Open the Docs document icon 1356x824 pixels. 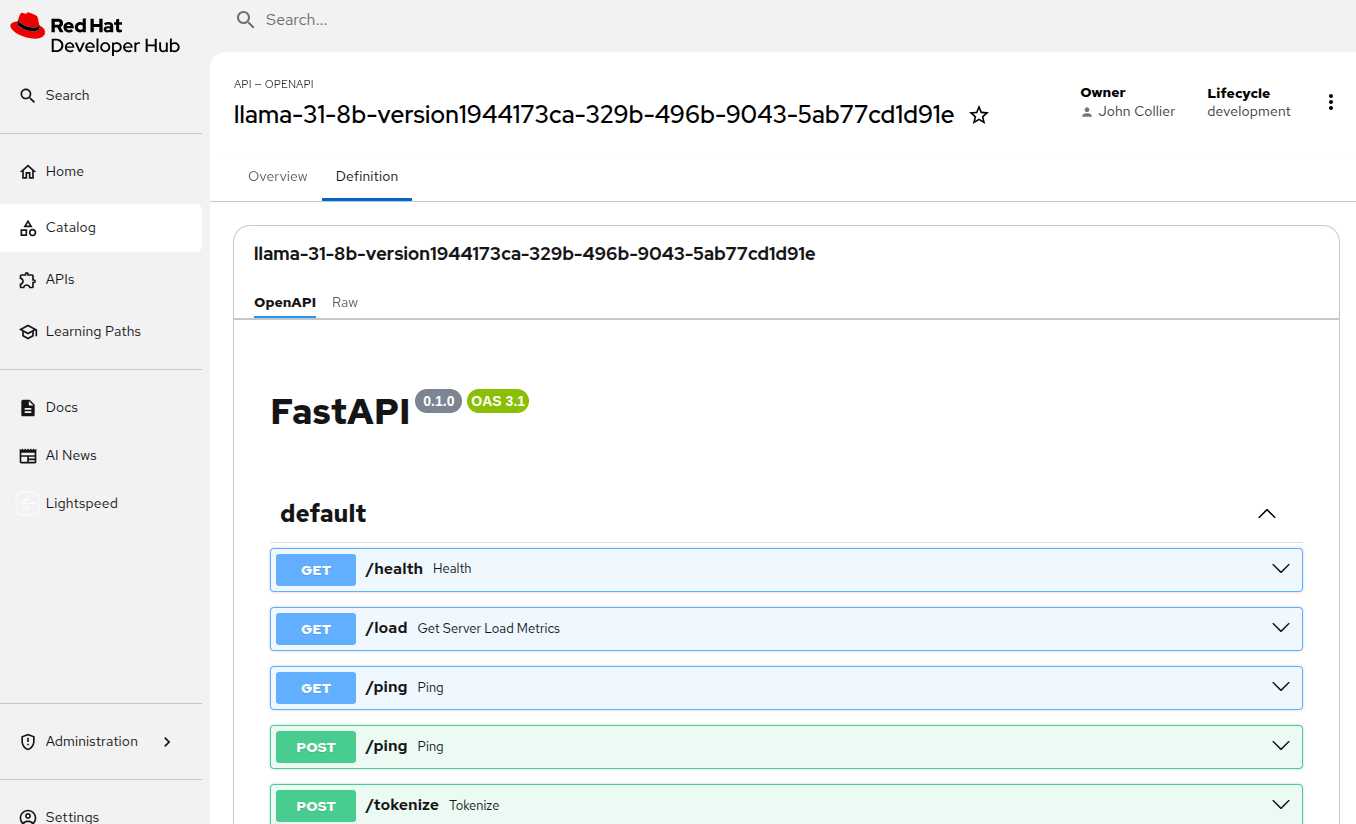tap(28, 408)
